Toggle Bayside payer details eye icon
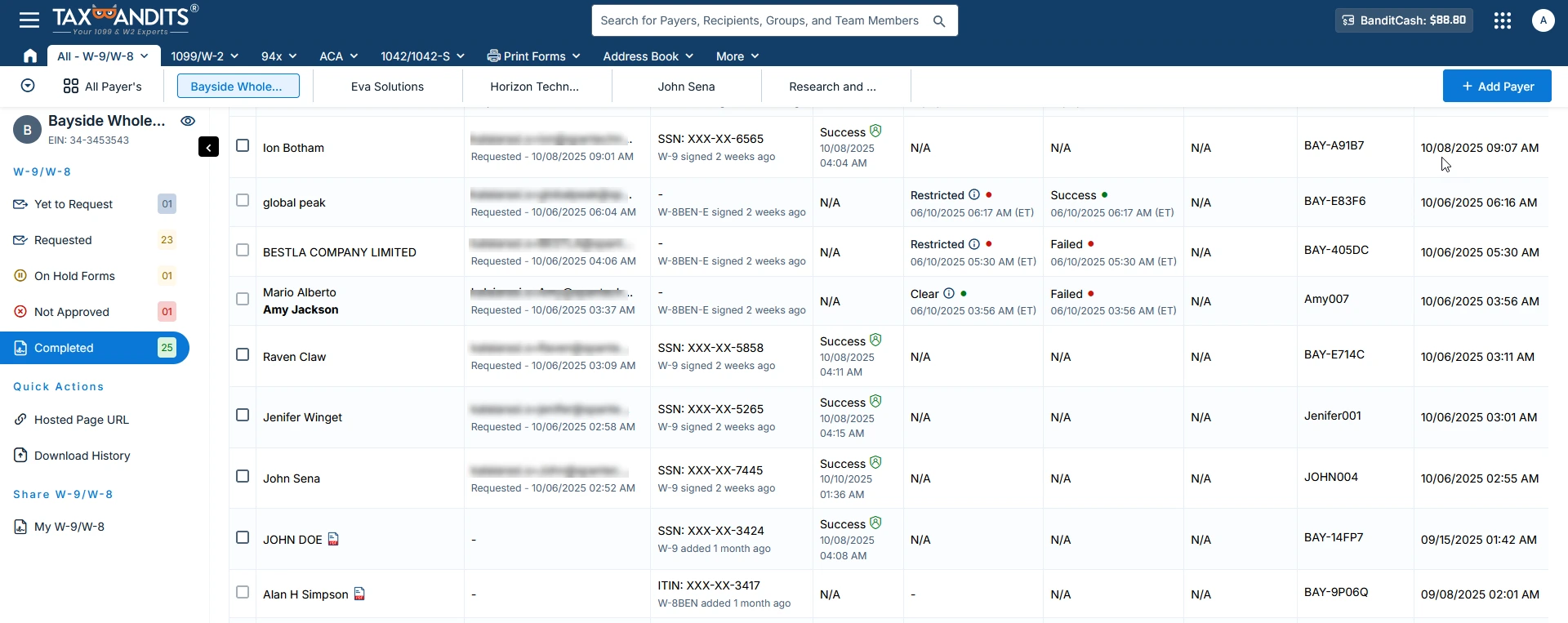1568x623 pixels. [188, 121]
